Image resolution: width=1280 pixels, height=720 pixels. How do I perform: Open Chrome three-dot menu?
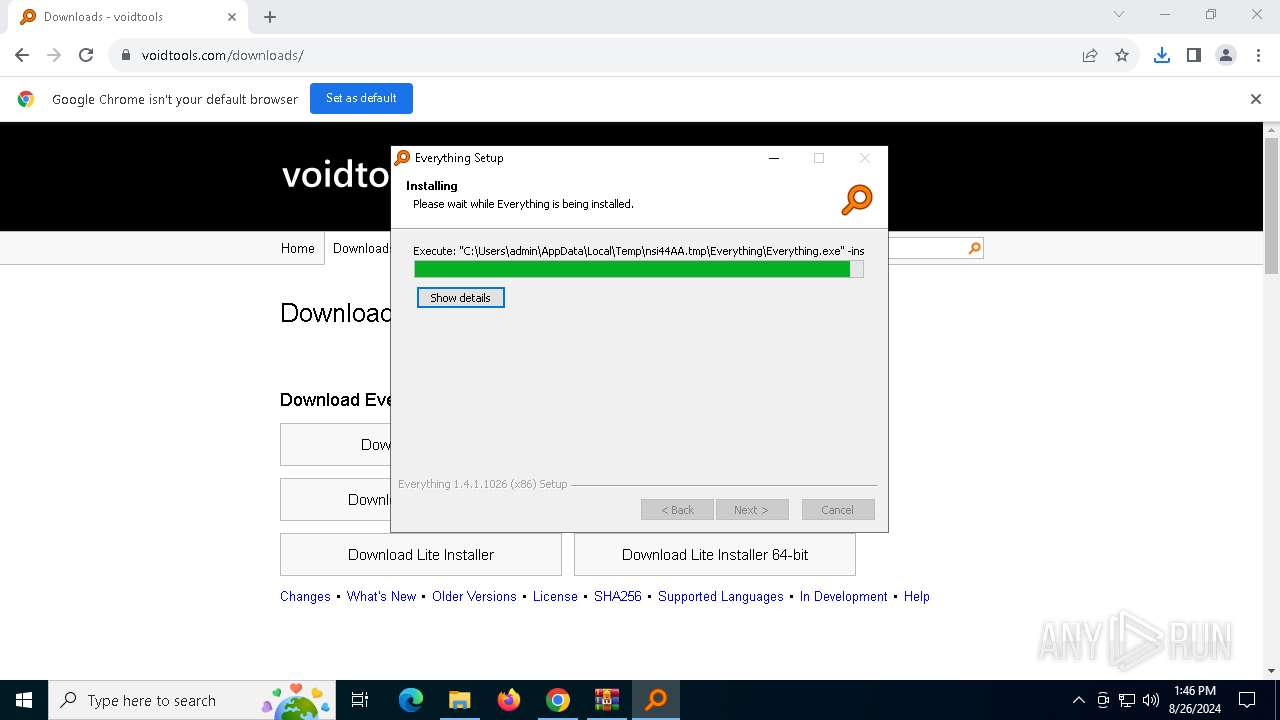click(1257, 55)
